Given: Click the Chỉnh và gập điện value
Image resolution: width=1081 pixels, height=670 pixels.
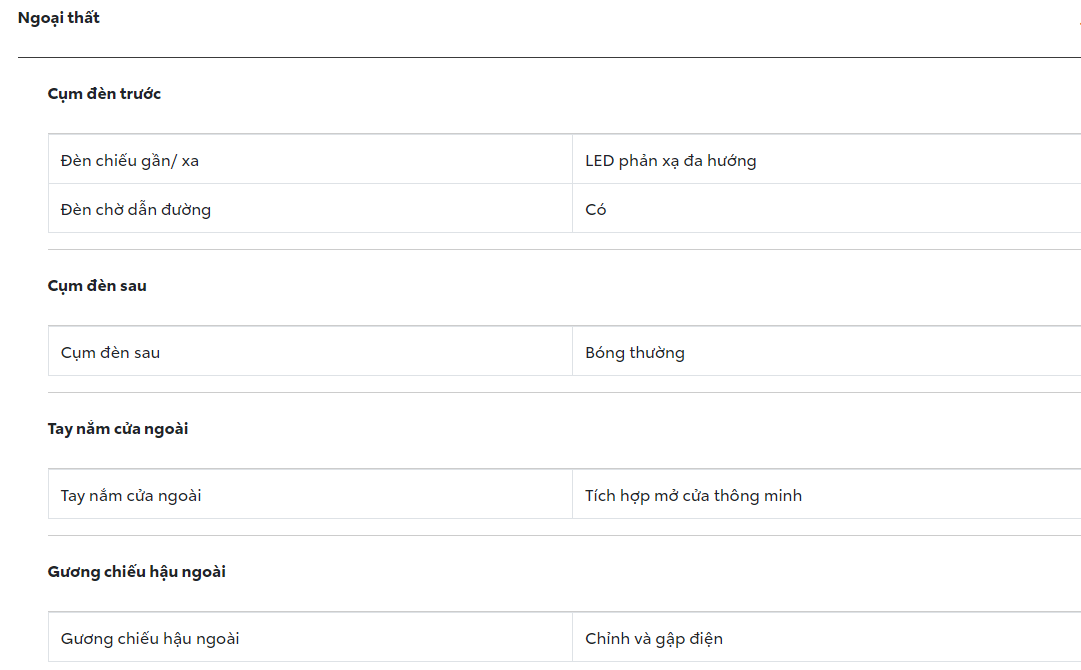Looking at the screenshot, I should pyautogui.click(x=654, y=638).
